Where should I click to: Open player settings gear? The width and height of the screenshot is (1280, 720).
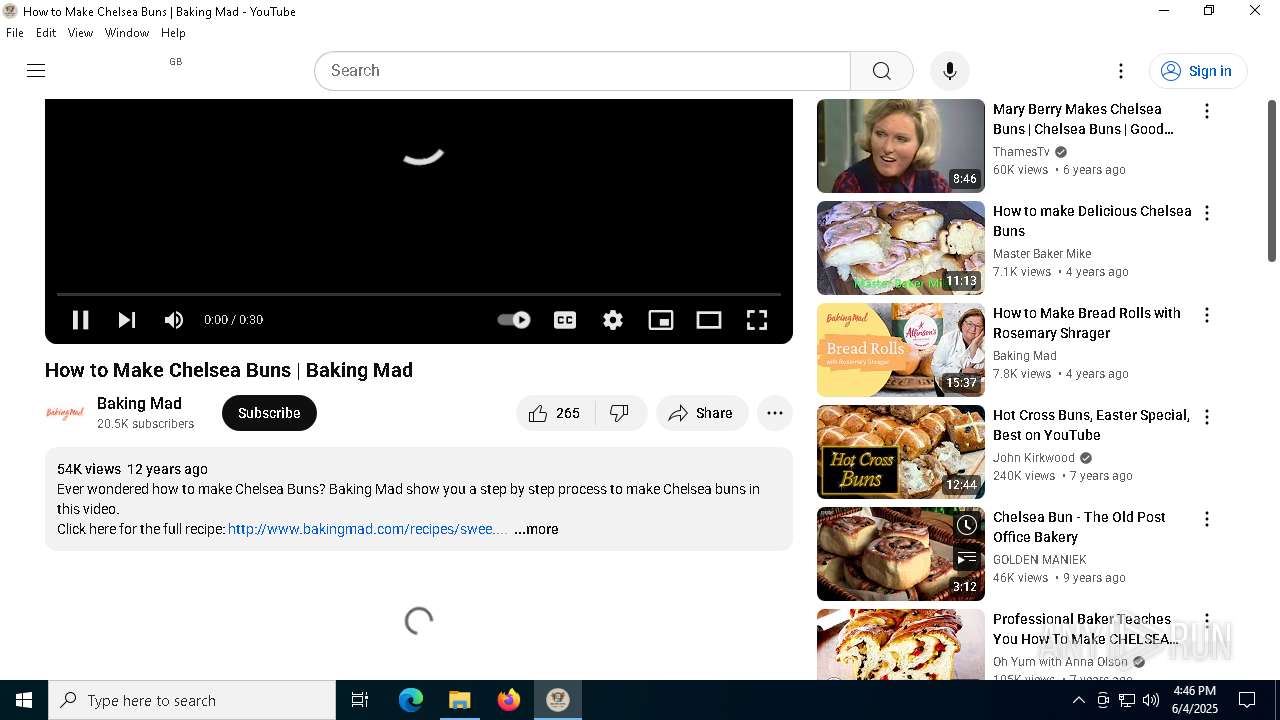(613, 320)
